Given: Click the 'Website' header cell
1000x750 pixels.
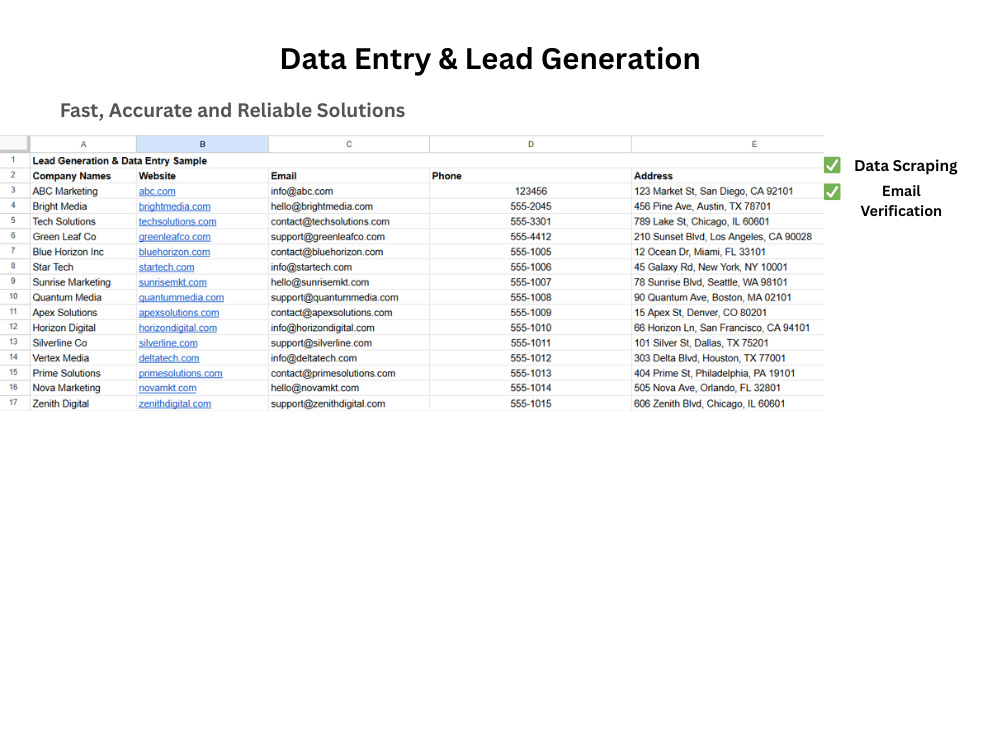Looking at the screenshot, I should pyautogui.click(x=202, y=176).
